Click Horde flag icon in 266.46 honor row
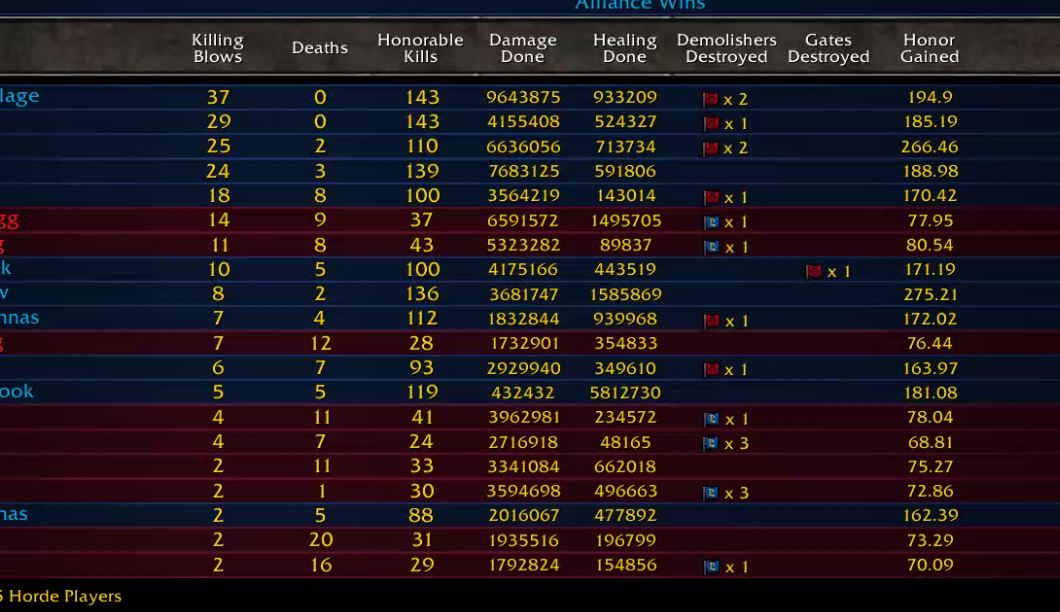 click(710, 148)
